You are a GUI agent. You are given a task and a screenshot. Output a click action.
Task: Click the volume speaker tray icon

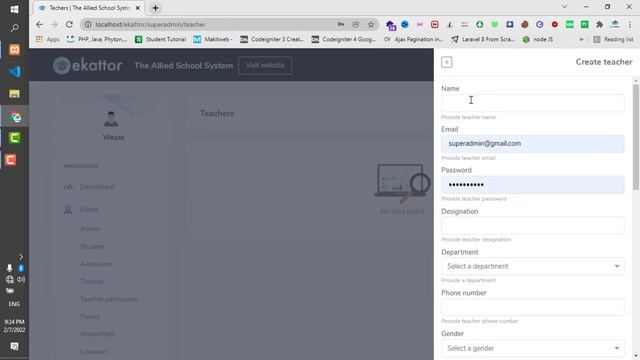click(x=21, y=280)
